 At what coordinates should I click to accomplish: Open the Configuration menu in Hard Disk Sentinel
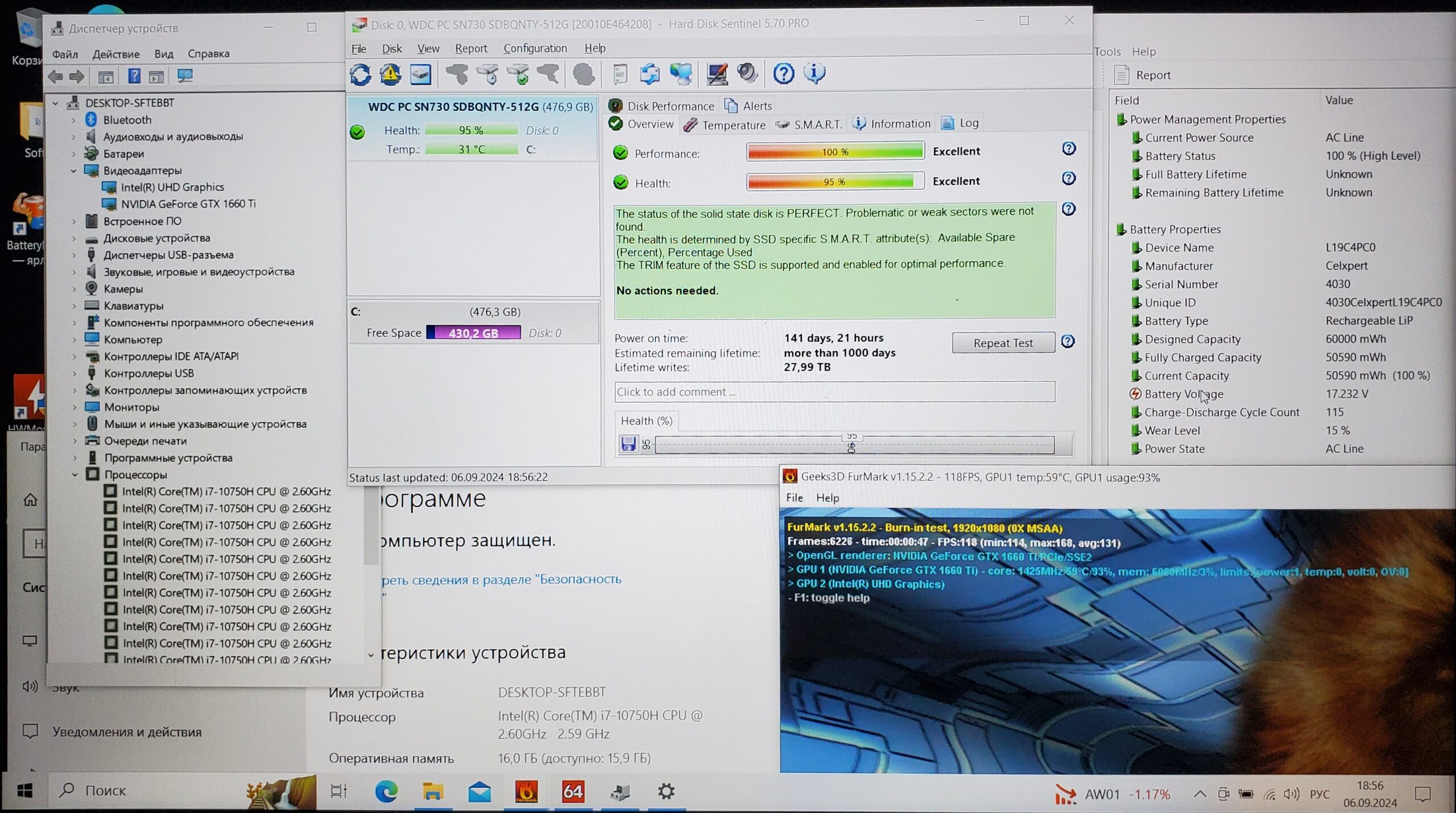point(535,48)
